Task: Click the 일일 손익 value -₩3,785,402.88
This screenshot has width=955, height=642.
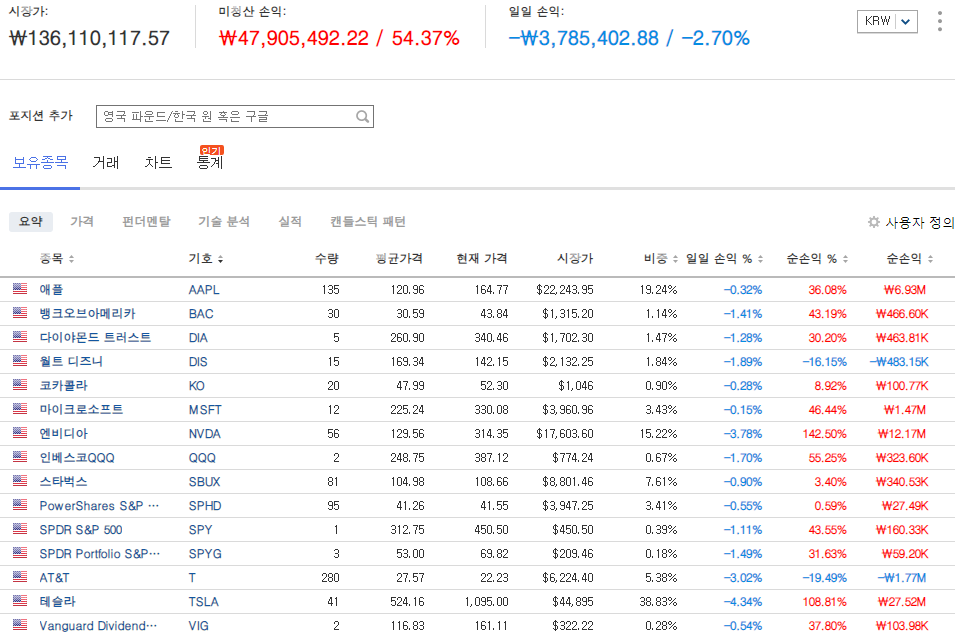Action: [583, 38]
